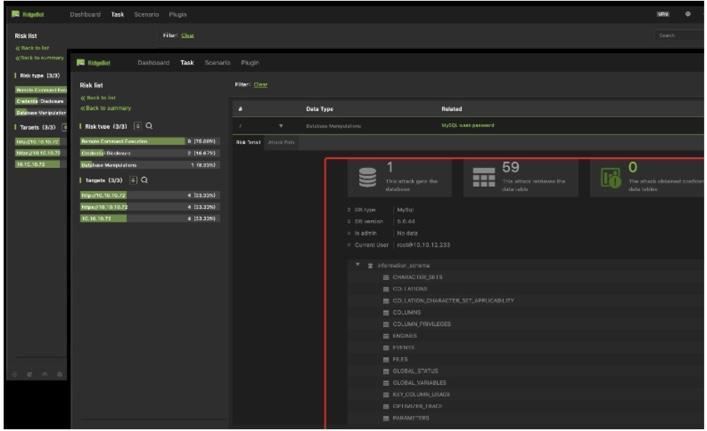Click the RidgeBot logo in back window
The image size is (707, 431).
pos(28,14)
